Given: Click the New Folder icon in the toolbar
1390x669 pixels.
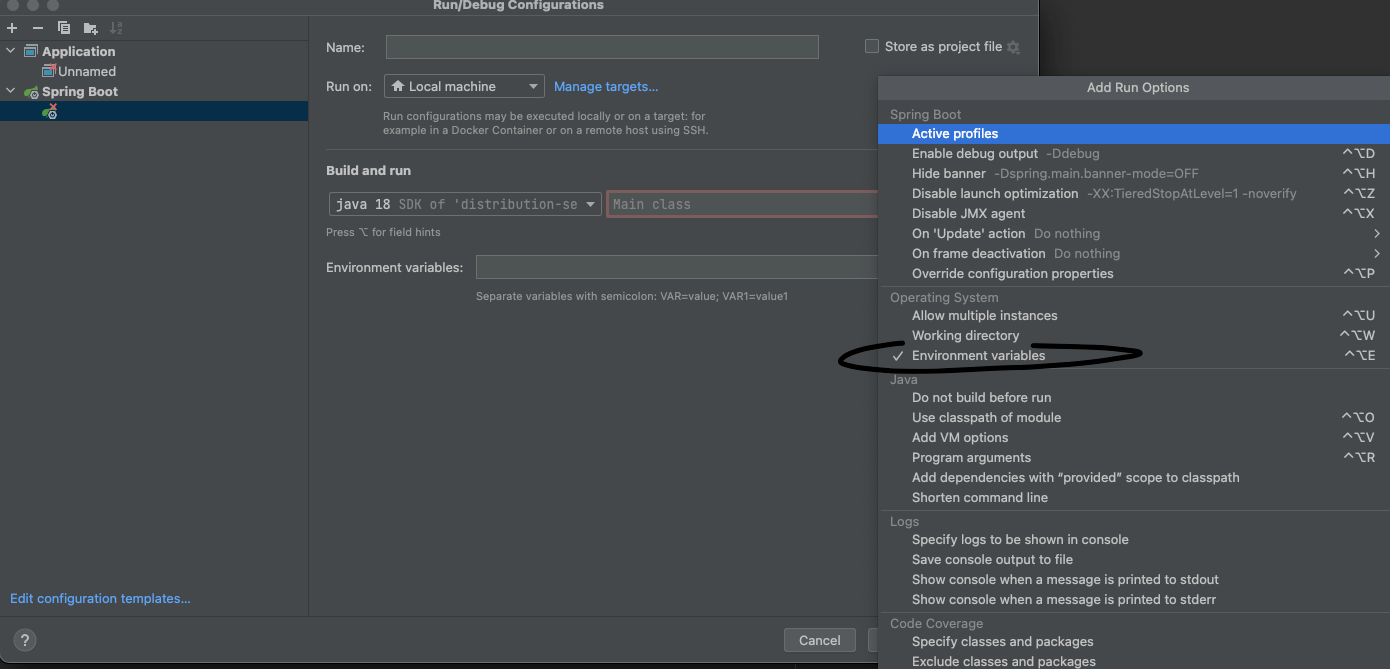Looking at the screenshot, I should pos(89,28).
